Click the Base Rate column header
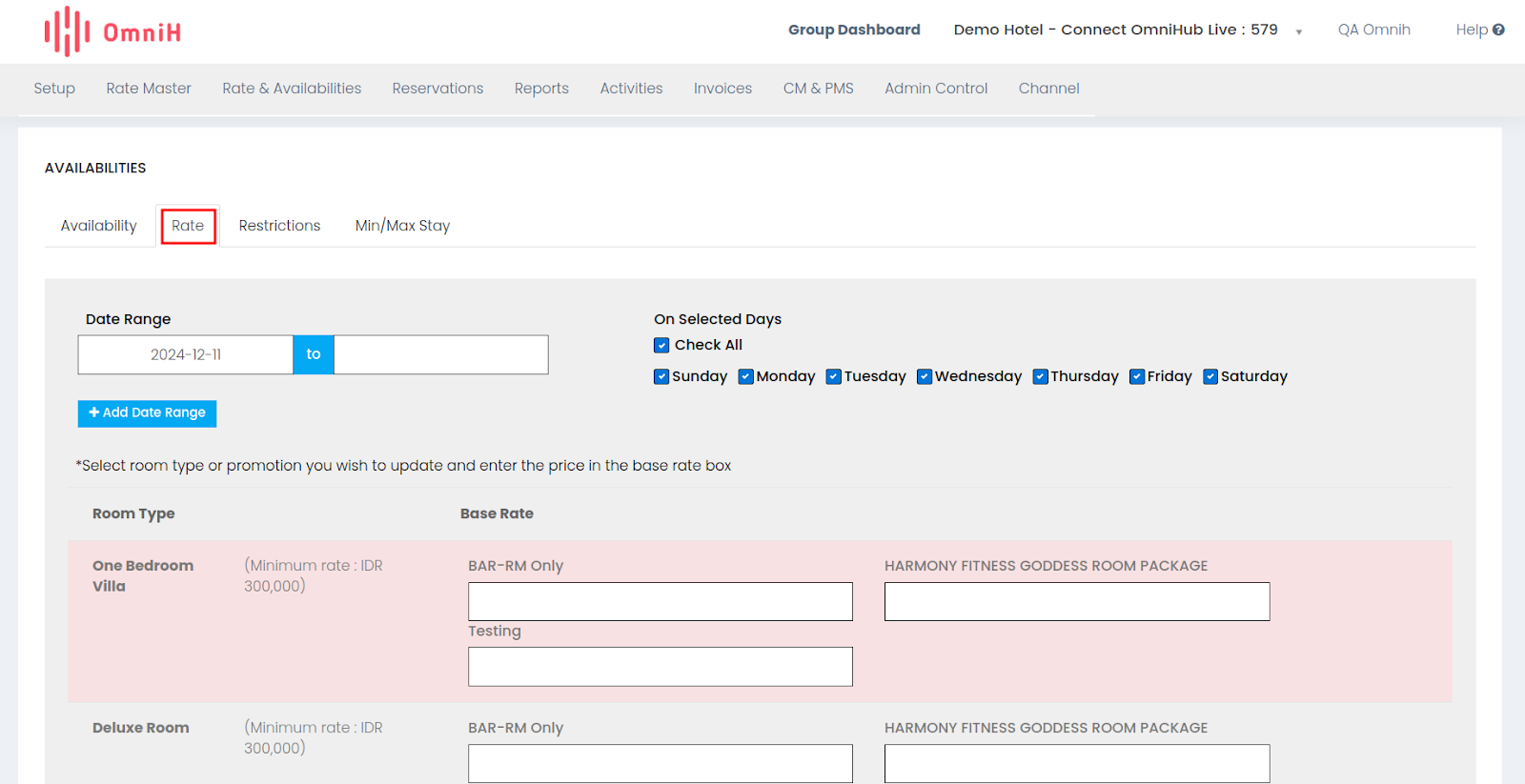The width and height of the screenshot is (1525, 784). [x=497, y=513]
